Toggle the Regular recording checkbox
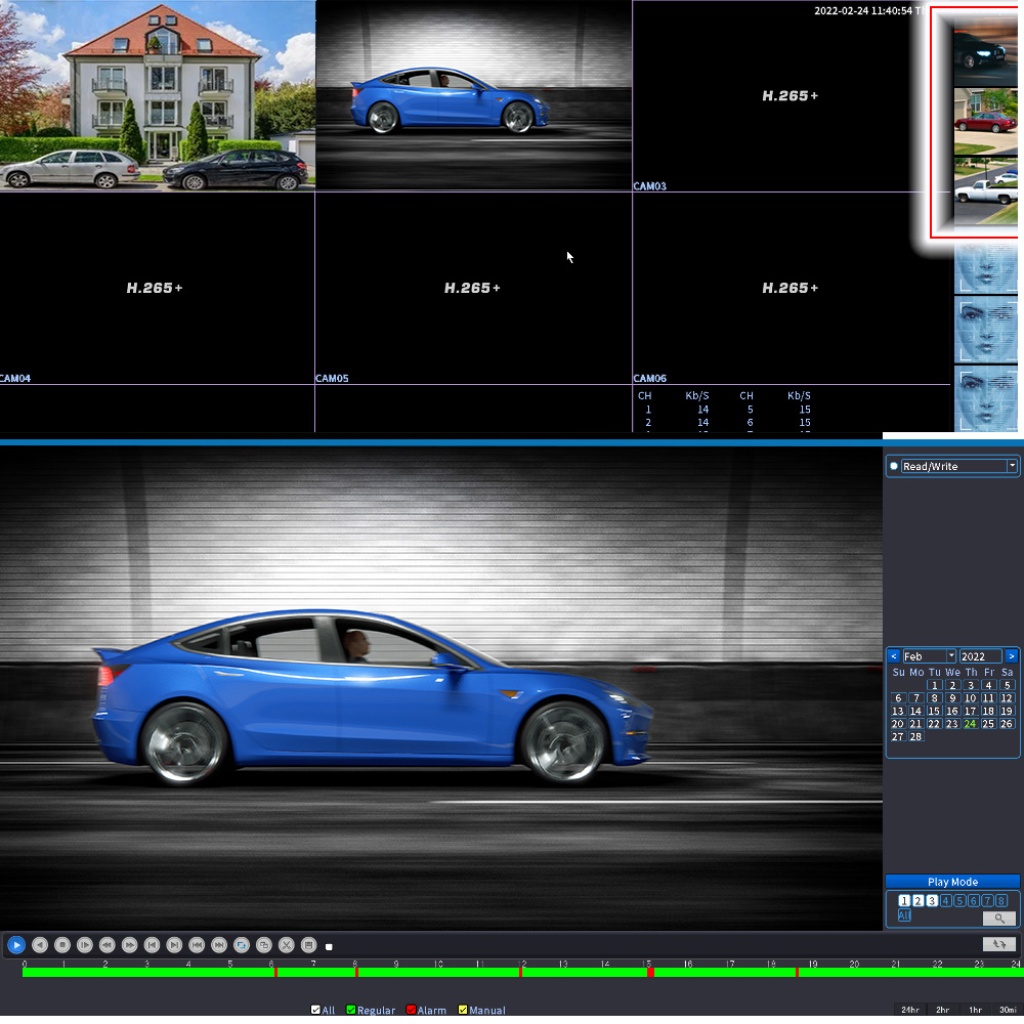 [x=351, y=1010]
